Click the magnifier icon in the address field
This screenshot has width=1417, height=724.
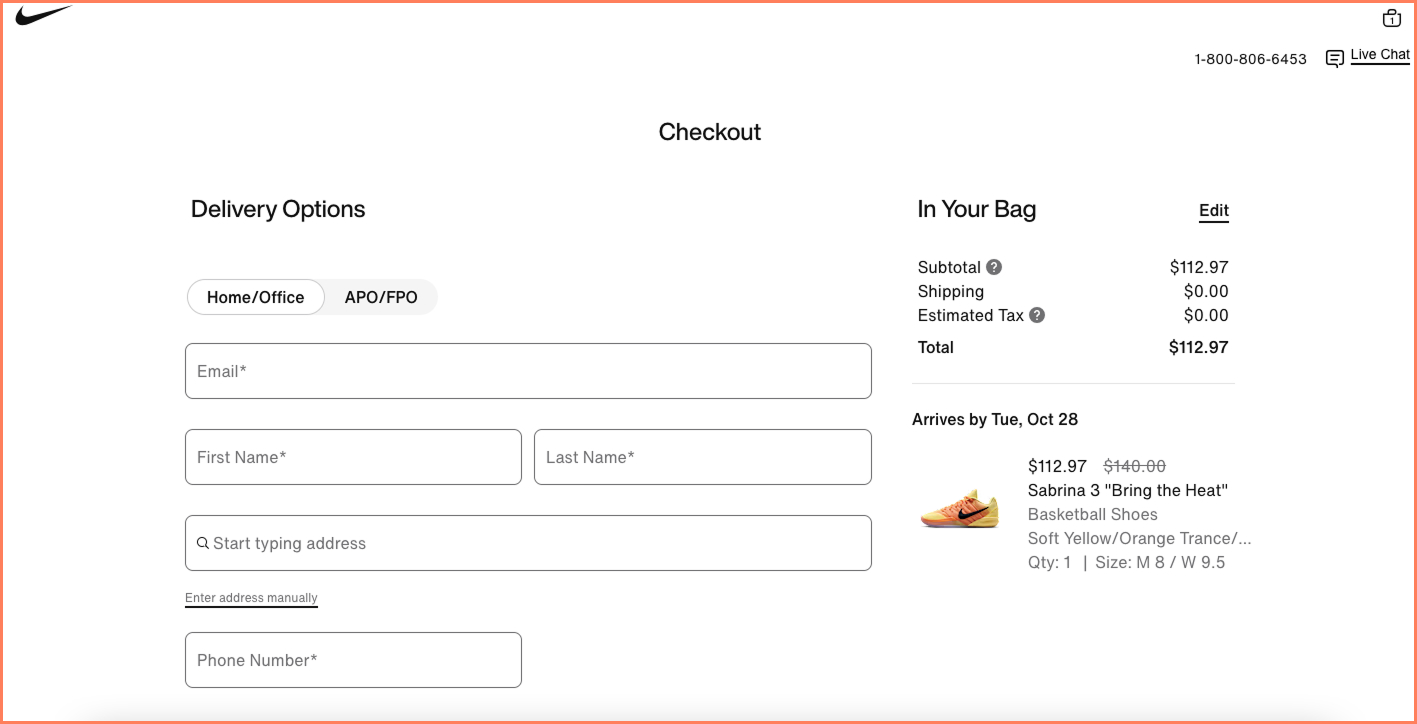pyautogui.click(x=204, y=543)
